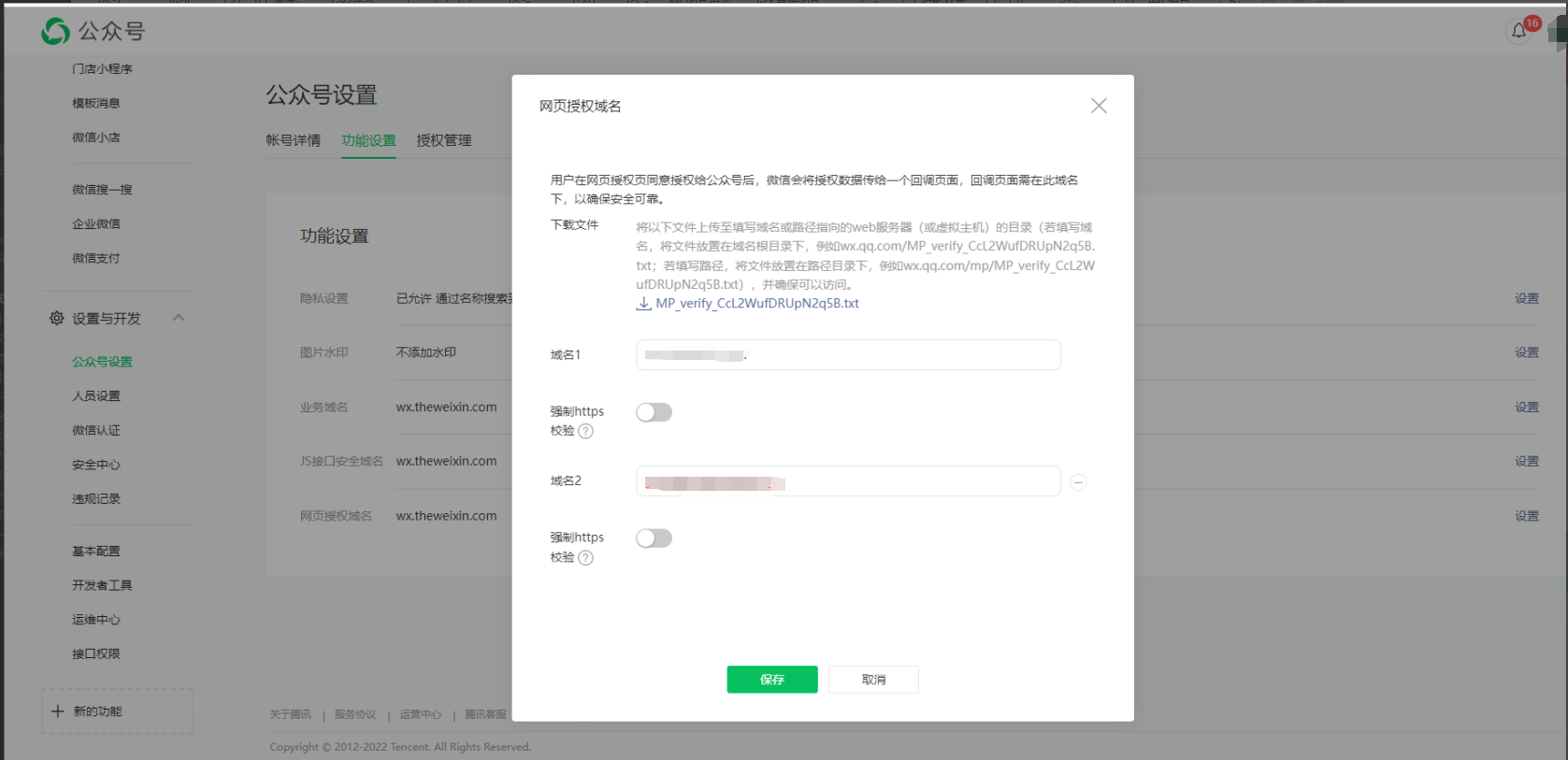The height and width of the screenshot is (760, 1568).
Task: Collapse the 设置与开发 section chevron
Action: pos(179,318)
